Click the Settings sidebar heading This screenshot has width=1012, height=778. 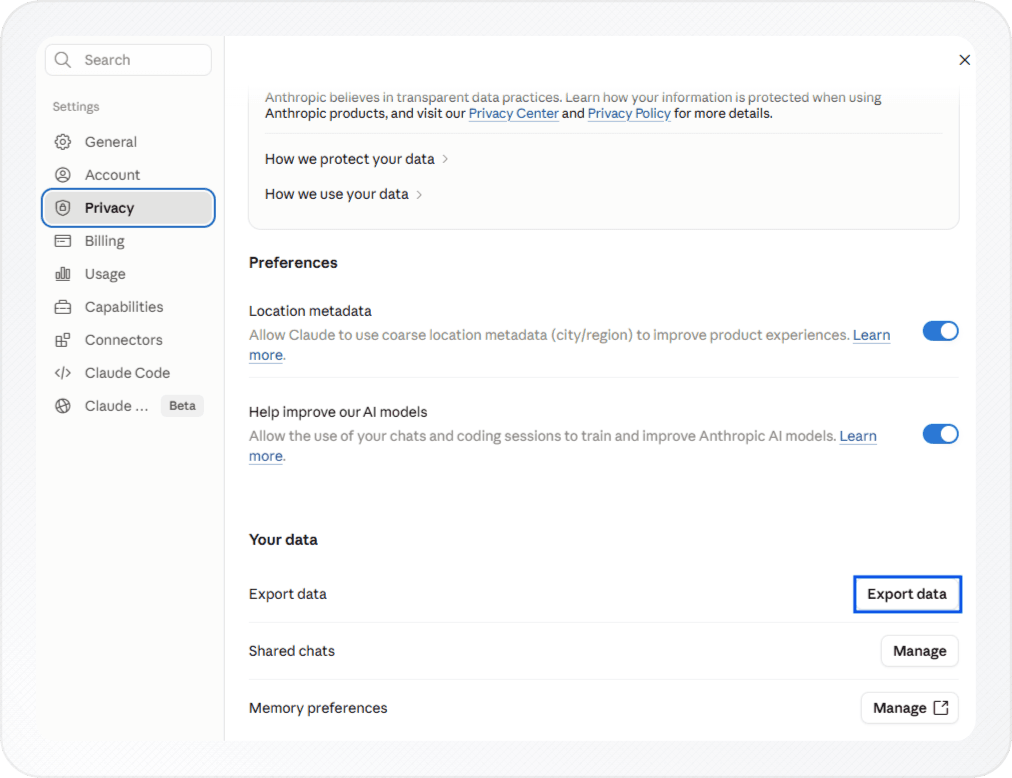76,107
